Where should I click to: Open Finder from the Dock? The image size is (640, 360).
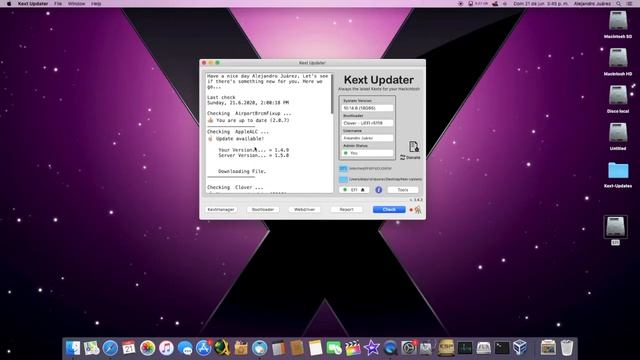pos(73,348)
